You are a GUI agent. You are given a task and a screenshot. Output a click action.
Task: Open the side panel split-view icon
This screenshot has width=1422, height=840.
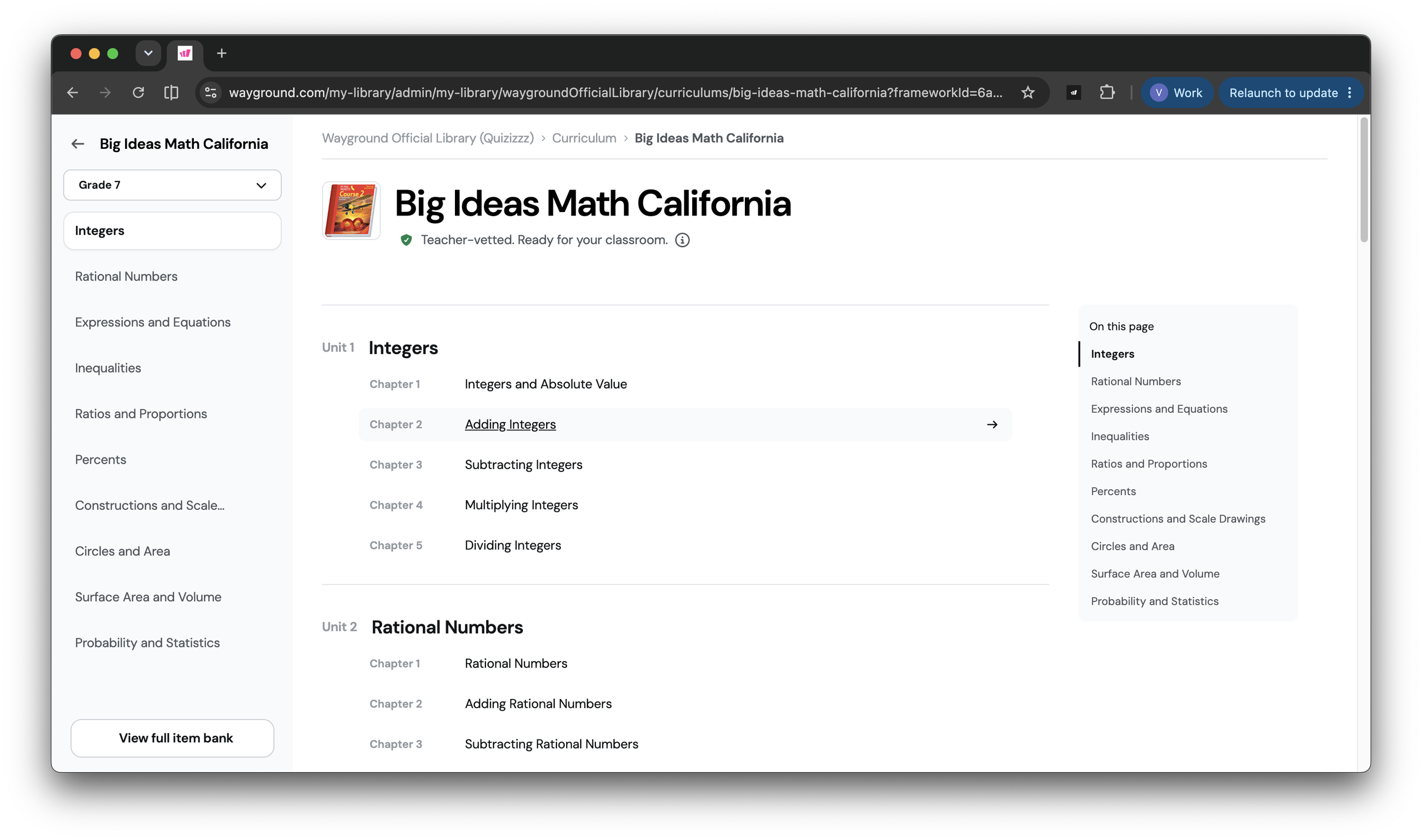click(171, 92)
